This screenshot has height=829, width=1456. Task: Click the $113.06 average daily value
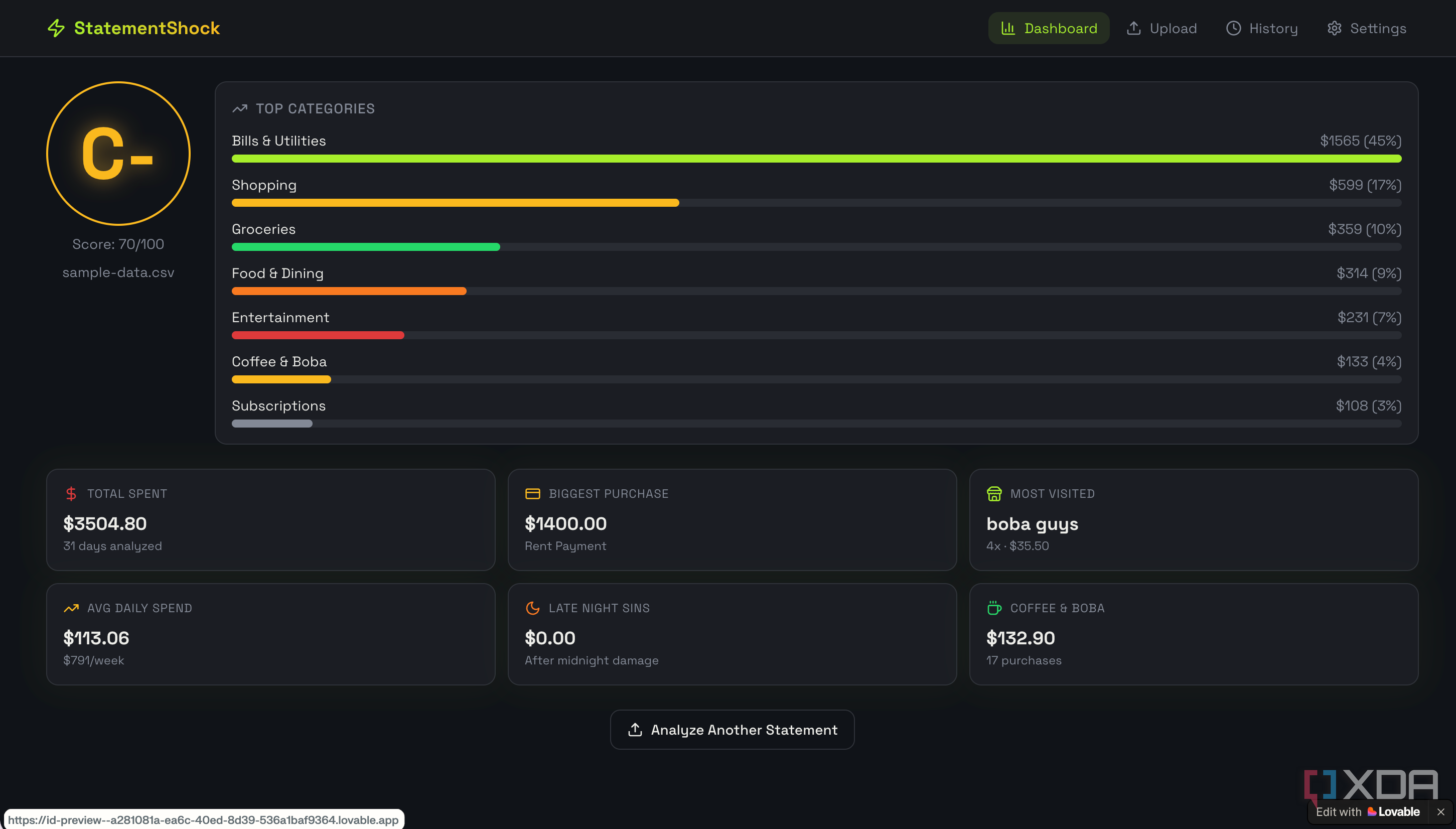tap(96, 638)
